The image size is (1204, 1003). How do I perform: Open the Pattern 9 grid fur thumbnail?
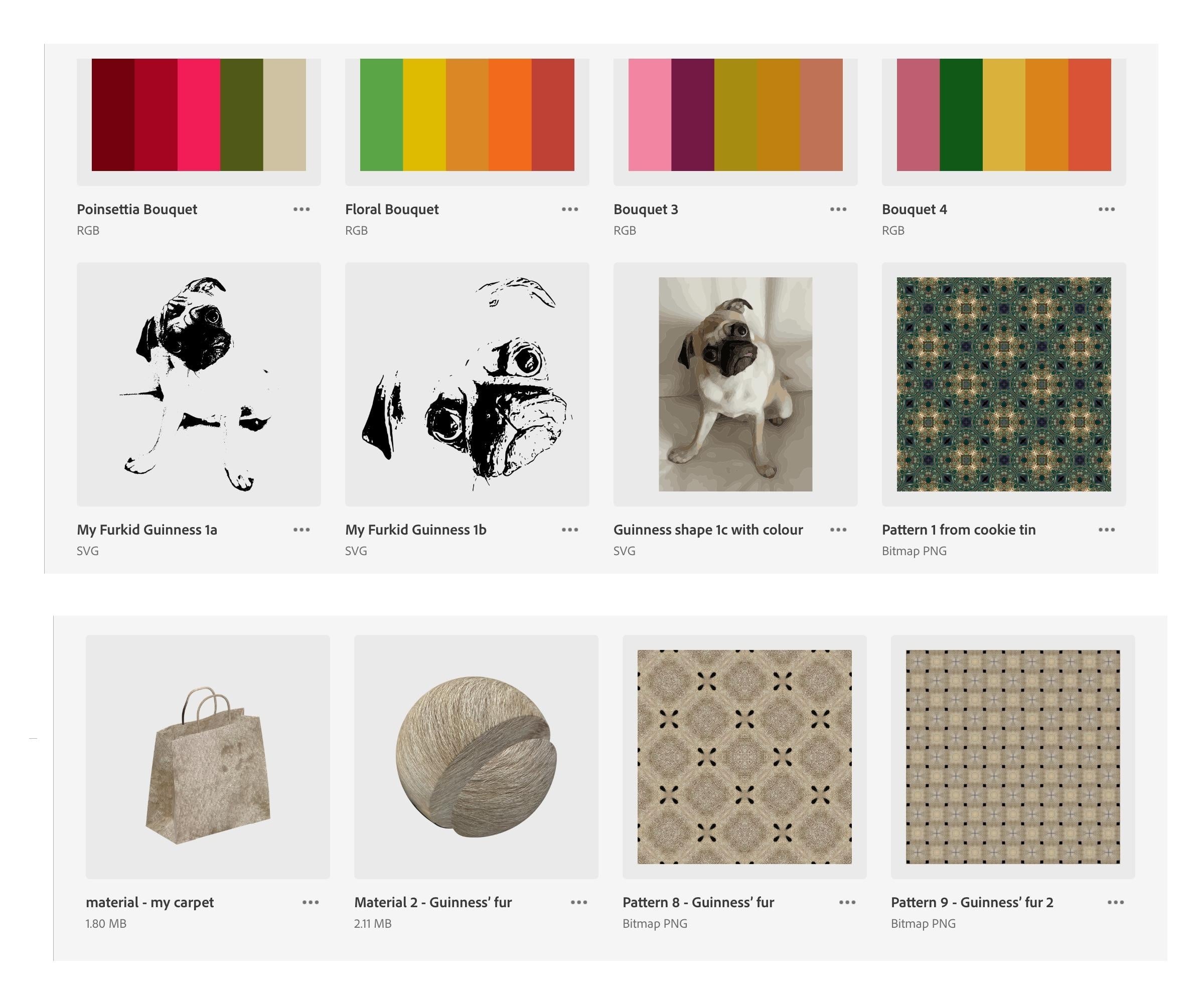point(1013,757)
